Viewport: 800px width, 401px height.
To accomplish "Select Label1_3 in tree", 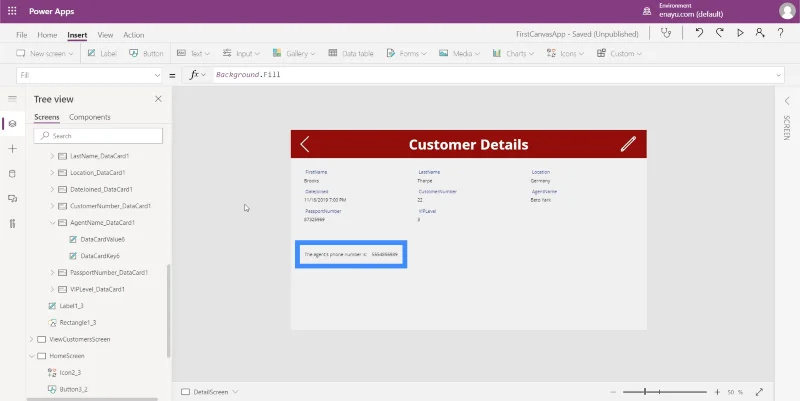I will pyautogui.click(x=71, y=306).
